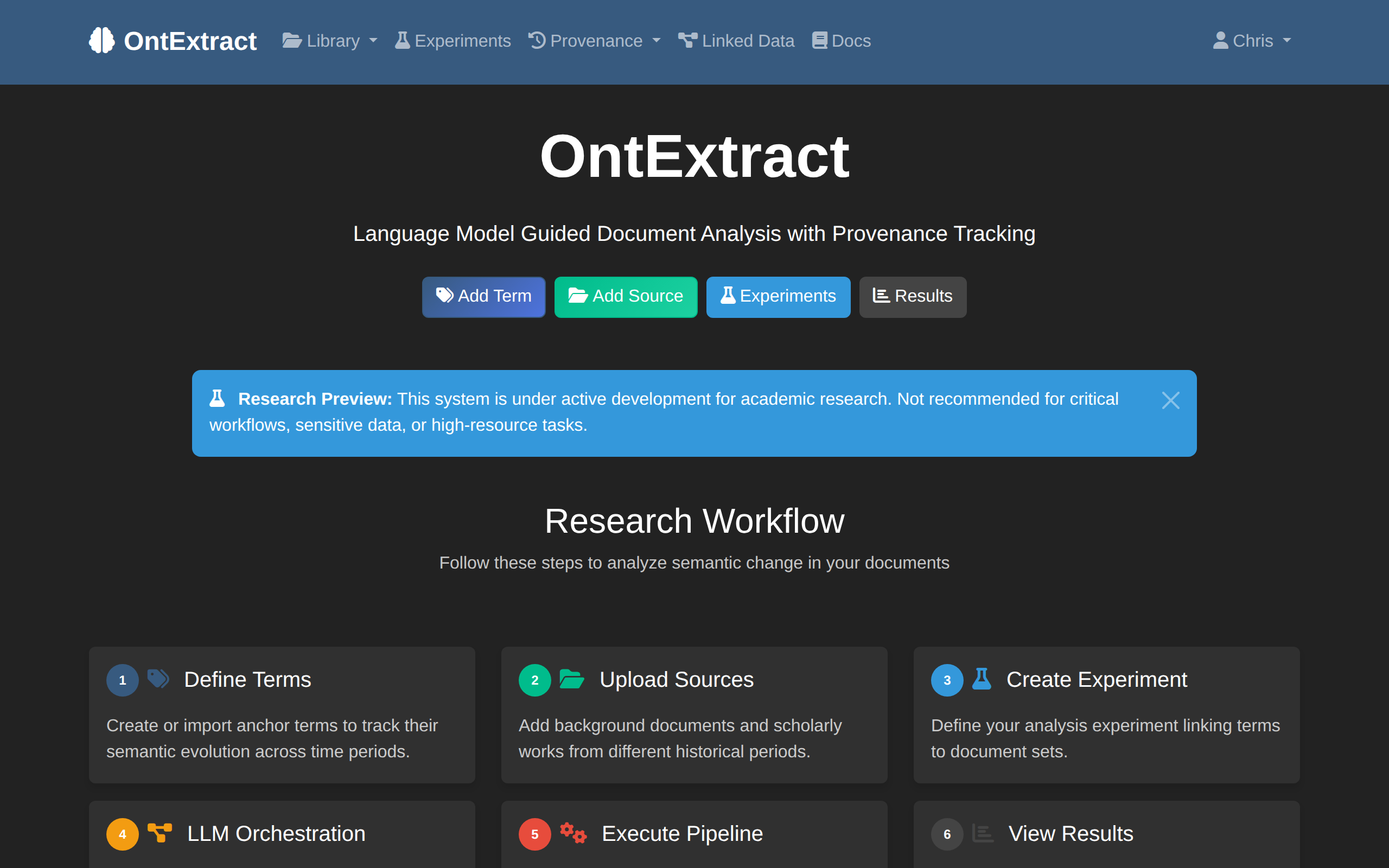
Task: Dismiss the Research Preview alert
Action: click(x=1170, y=400)
